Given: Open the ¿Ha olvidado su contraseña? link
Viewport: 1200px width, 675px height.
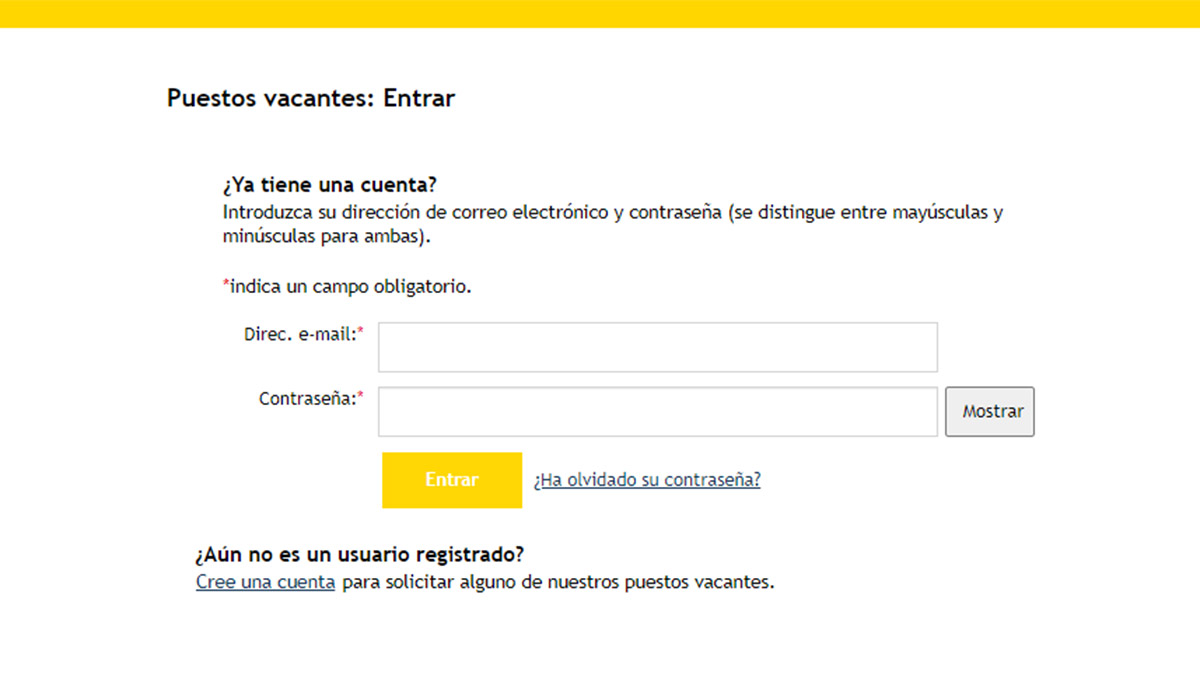Looking at the screenshot, I should (x=647, y=480).
